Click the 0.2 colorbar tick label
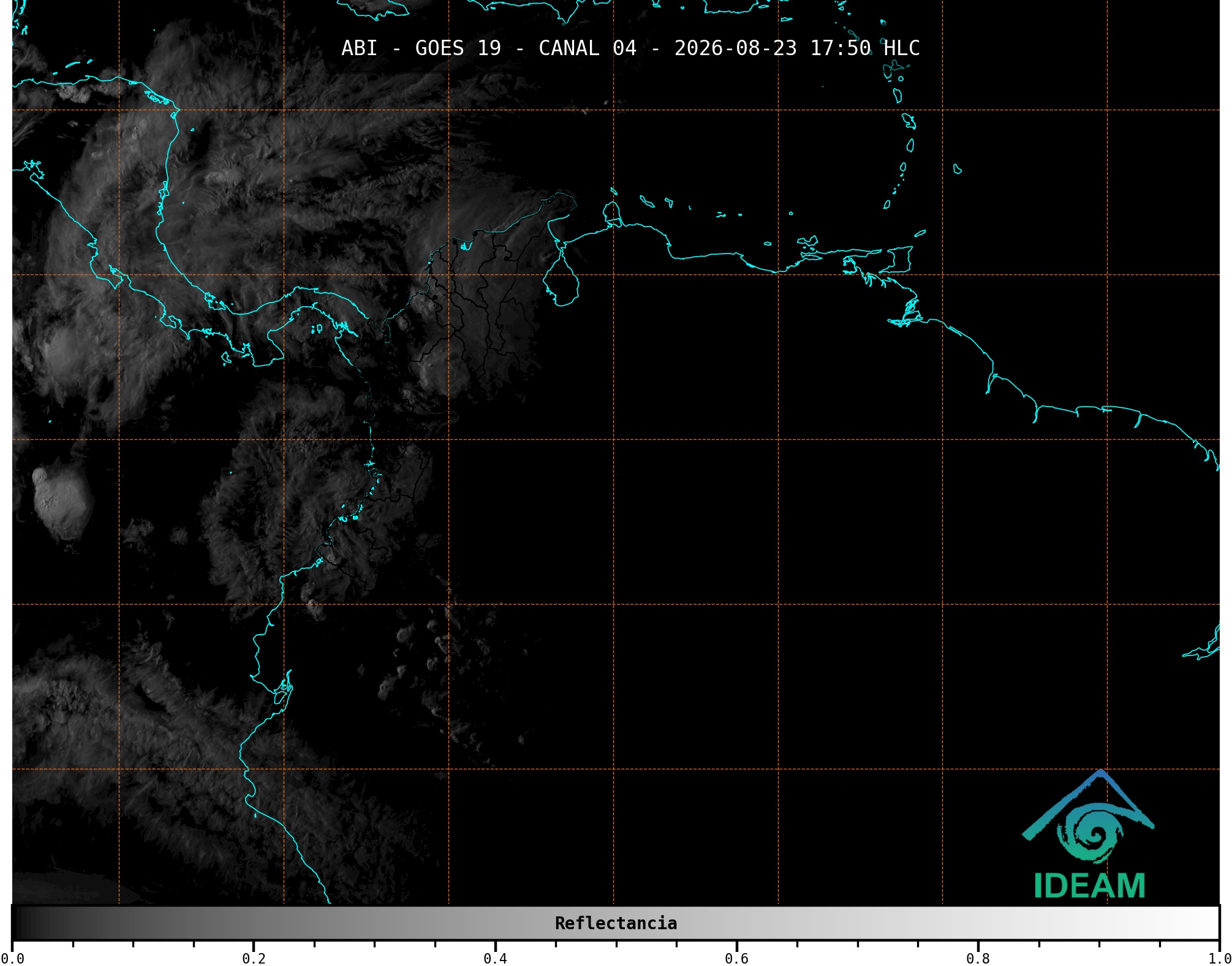1232x966 pixels. click(x=254, y=959)
